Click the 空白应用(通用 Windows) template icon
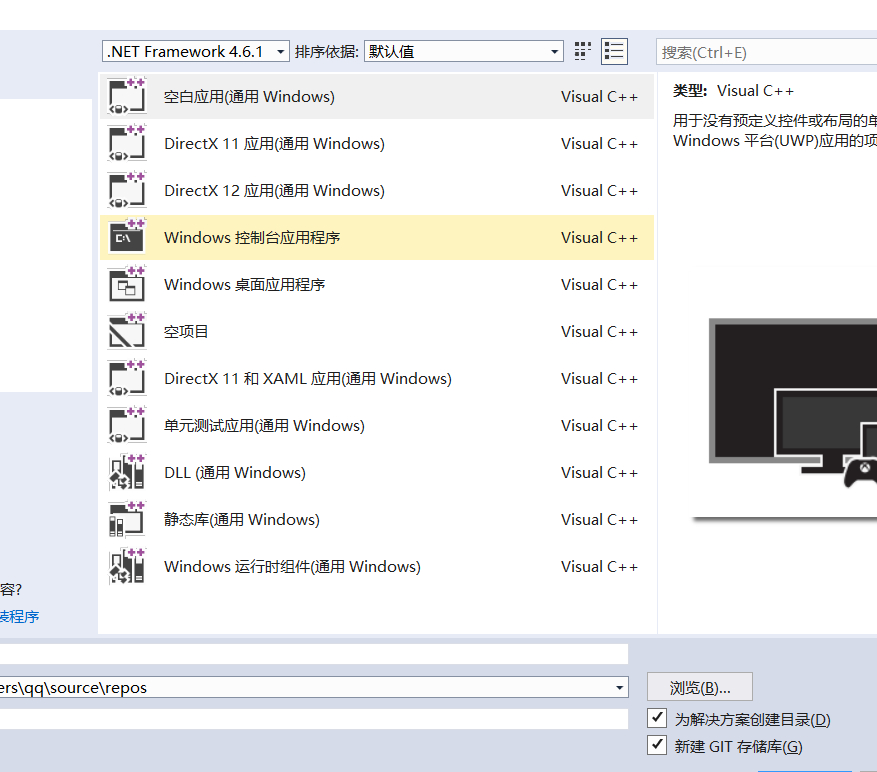This screenshot has height=772, width=877. pyautogui.click(x=127, y=96)
